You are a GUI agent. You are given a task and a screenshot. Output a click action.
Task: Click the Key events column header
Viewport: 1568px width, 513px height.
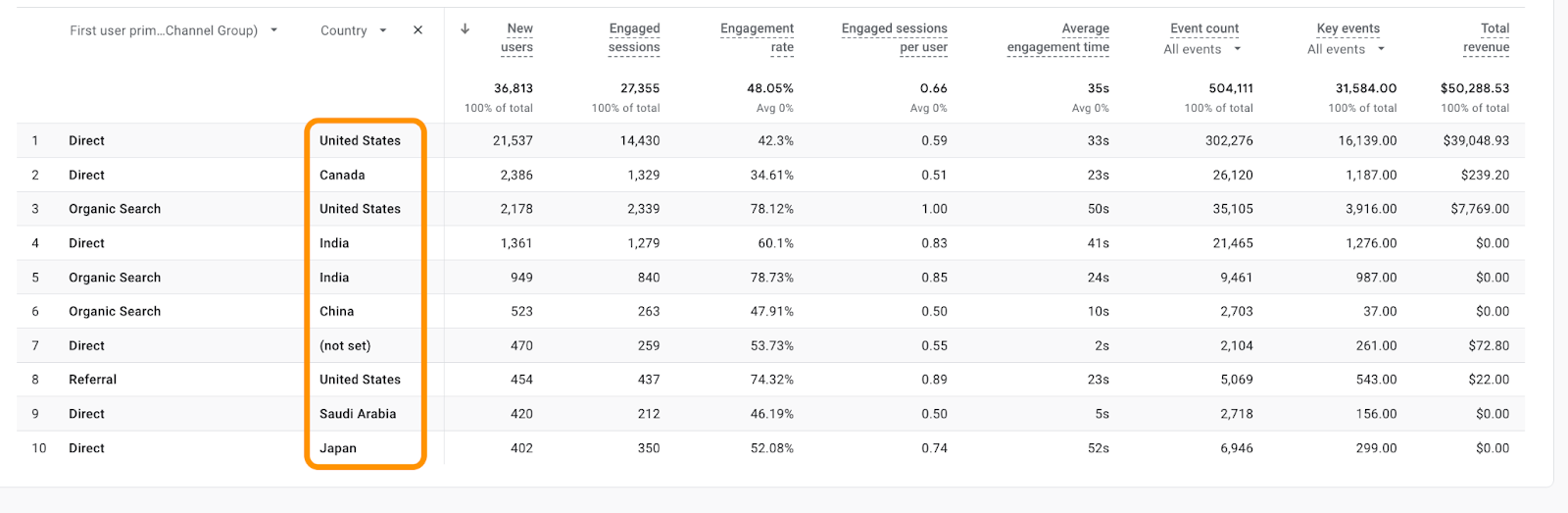1347,28
